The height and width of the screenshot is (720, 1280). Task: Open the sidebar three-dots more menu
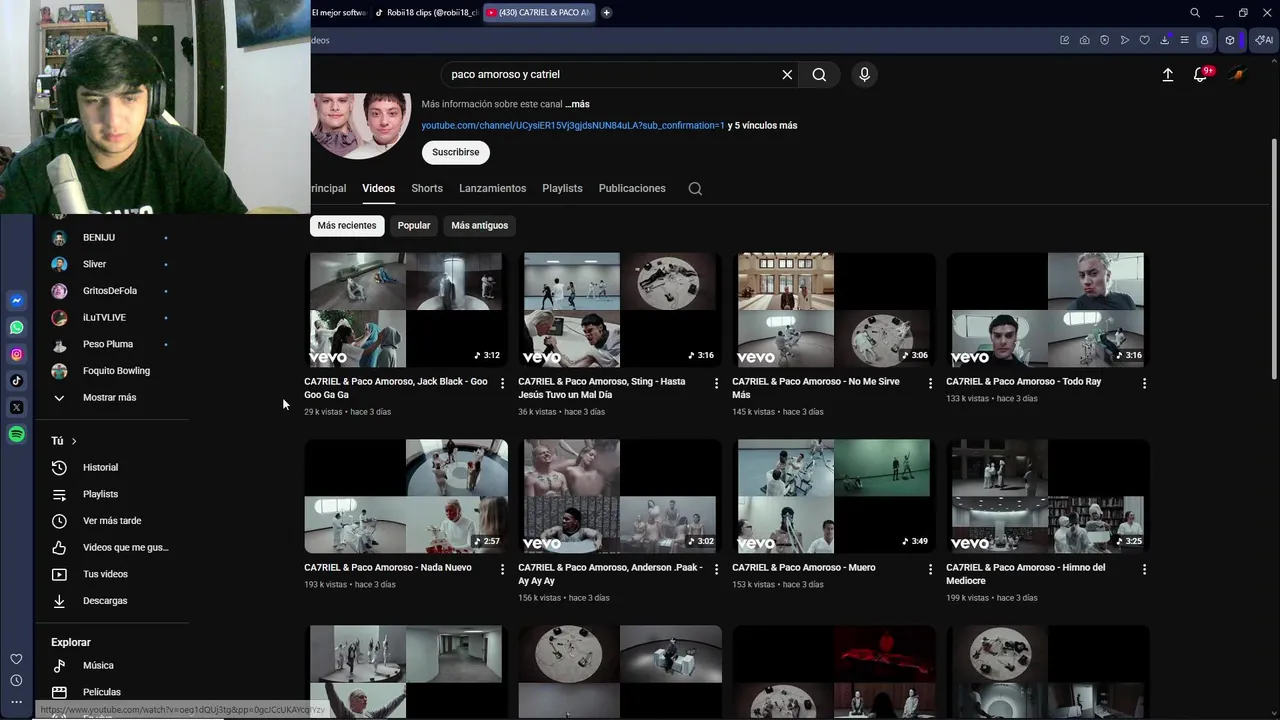pos(16,702)
